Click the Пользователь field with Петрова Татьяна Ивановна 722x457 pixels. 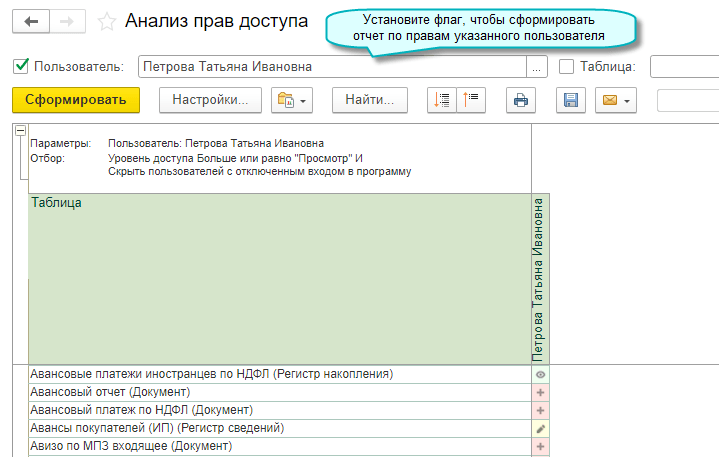332,67
